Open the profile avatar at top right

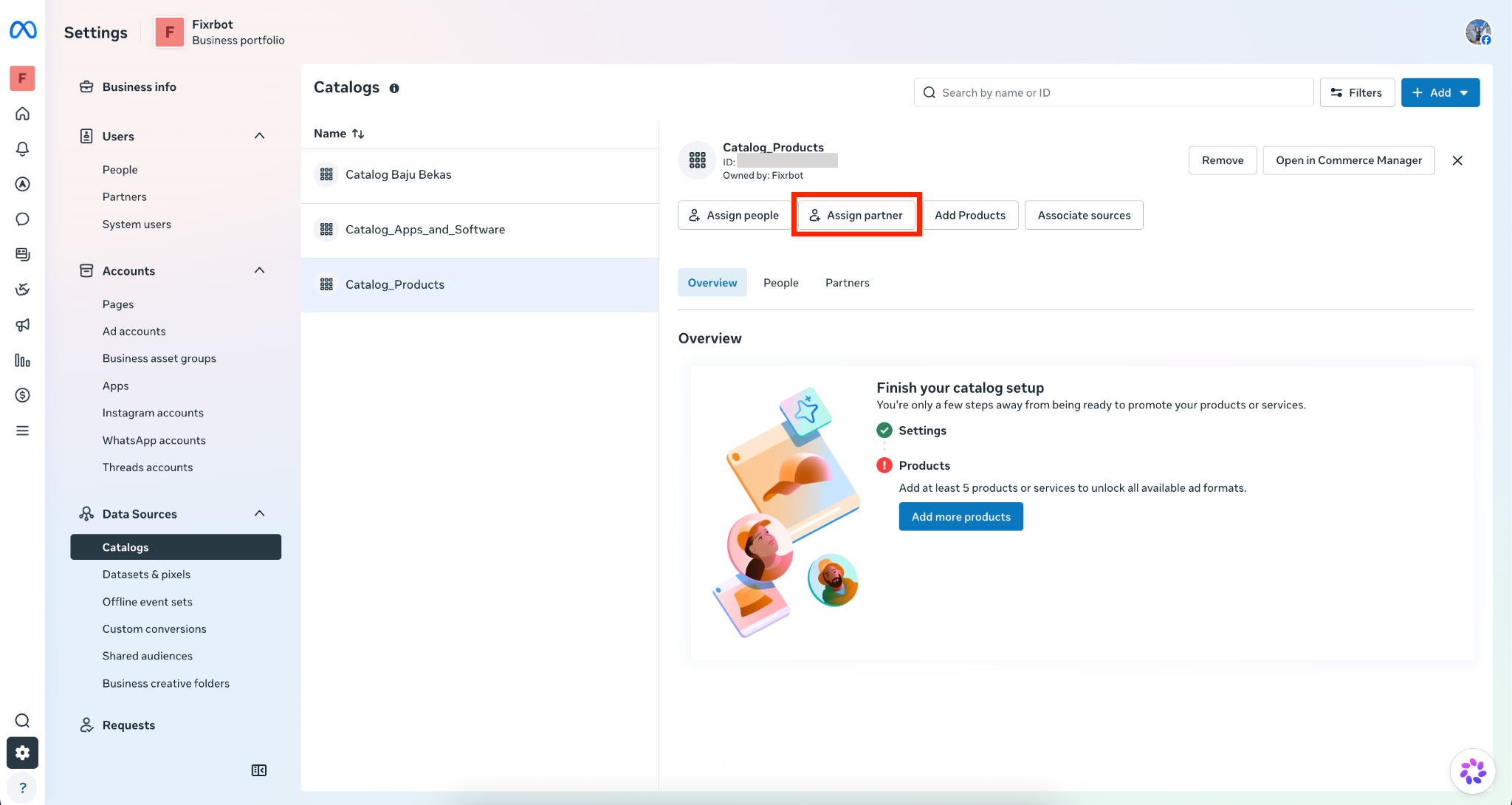1478,32
